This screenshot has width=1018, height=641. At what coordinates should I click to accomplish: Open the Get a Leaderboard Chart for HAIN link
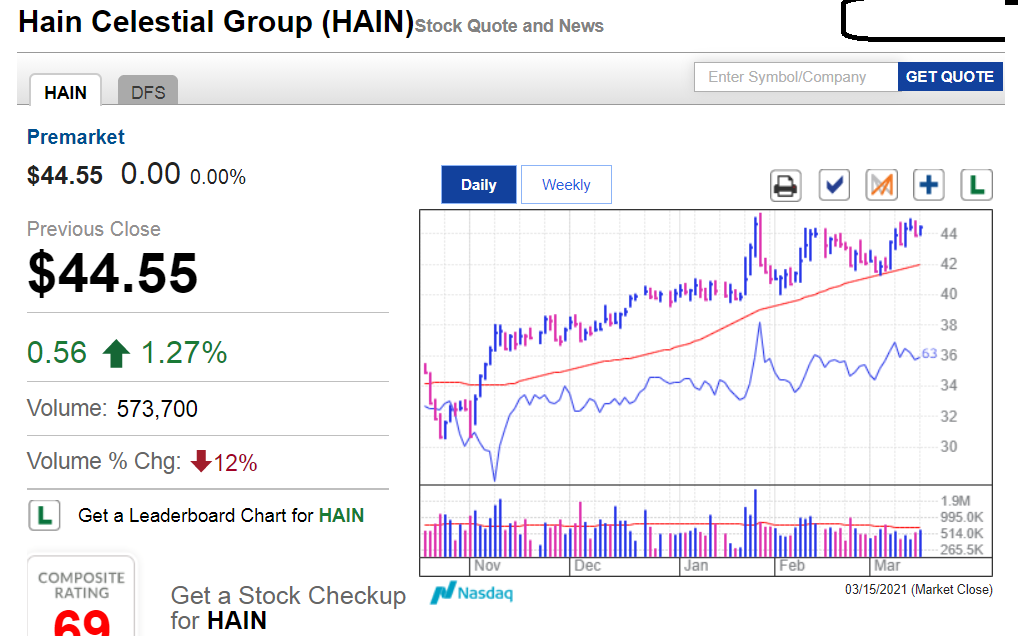[221, 516]
